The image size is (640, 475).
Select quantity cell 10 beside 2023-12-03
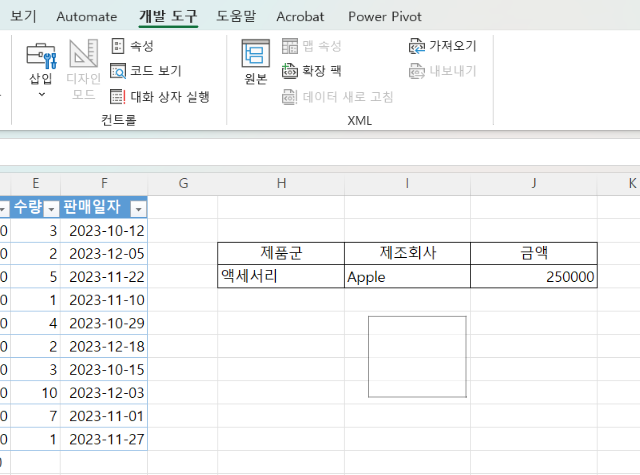point(36,393)
